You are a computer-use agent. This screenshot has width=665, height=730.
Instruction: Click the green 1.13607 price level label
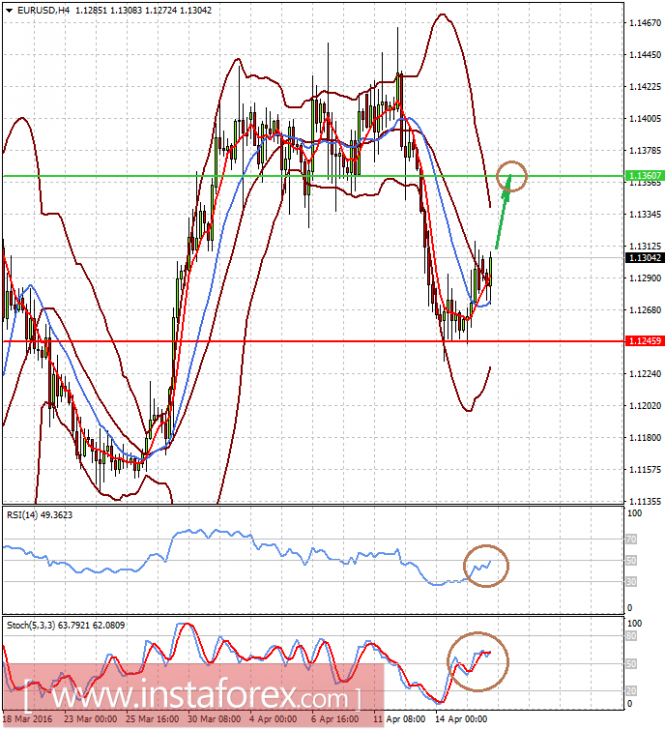[645, 176]
